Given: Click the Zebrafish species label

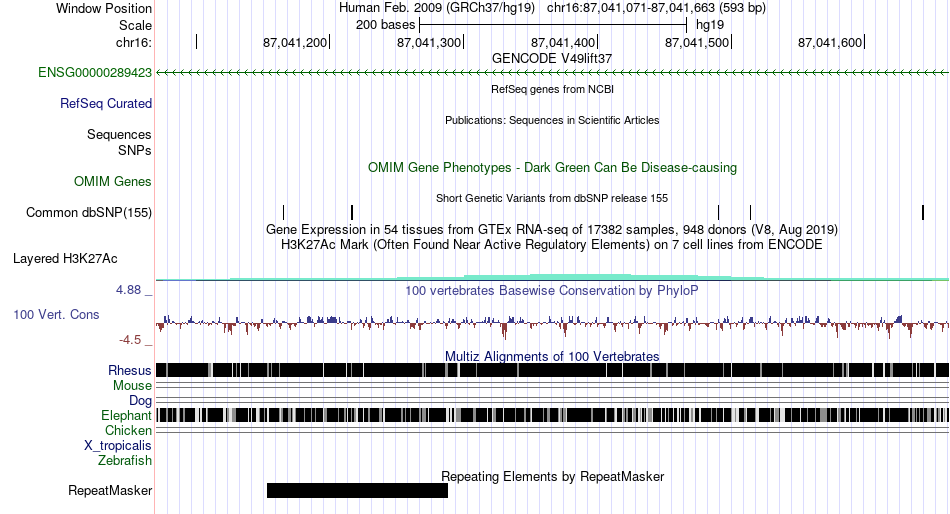Looking at the screenshot, I should 125,461.
